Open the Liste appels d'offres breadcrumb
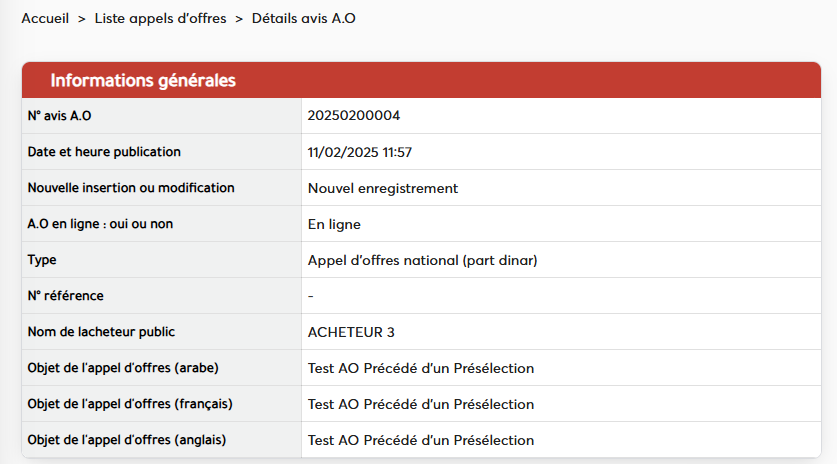837x464 pixels. point(160,19)
